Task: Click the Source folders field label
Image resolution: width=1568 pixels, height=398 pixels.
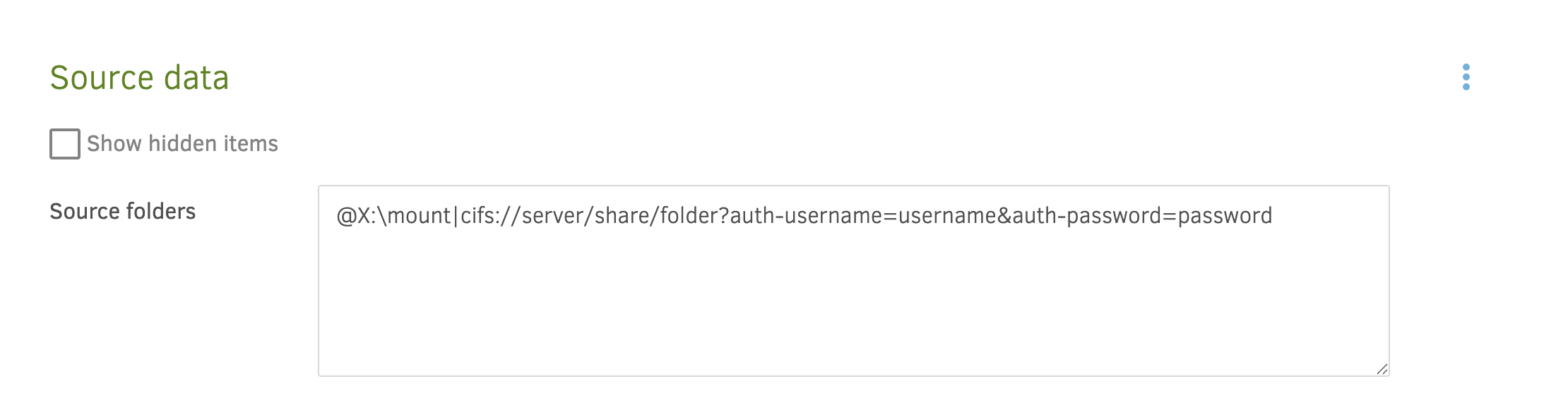Action: pos(122,211)
